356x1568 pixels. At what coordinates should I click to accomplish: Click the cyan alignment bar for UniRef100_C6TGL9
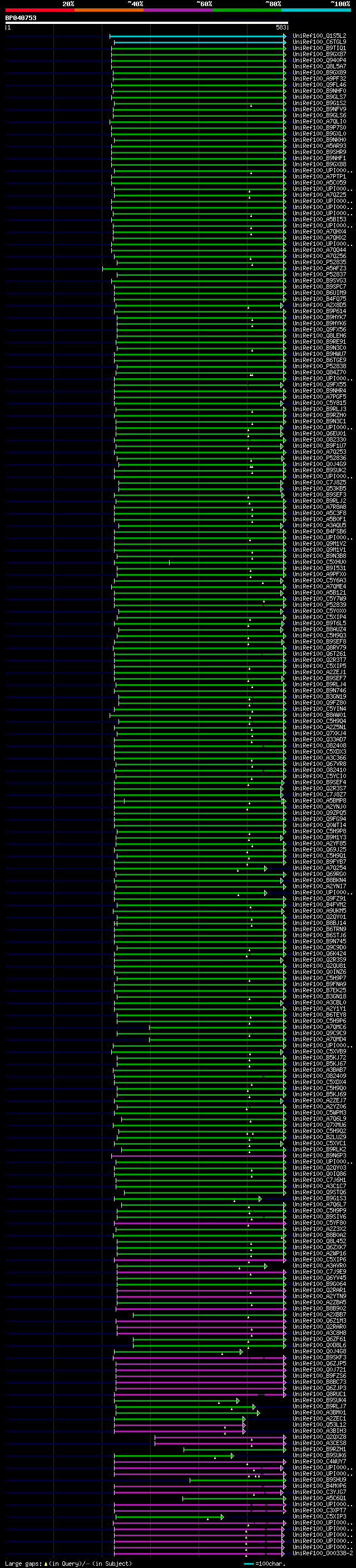[200, 42]
